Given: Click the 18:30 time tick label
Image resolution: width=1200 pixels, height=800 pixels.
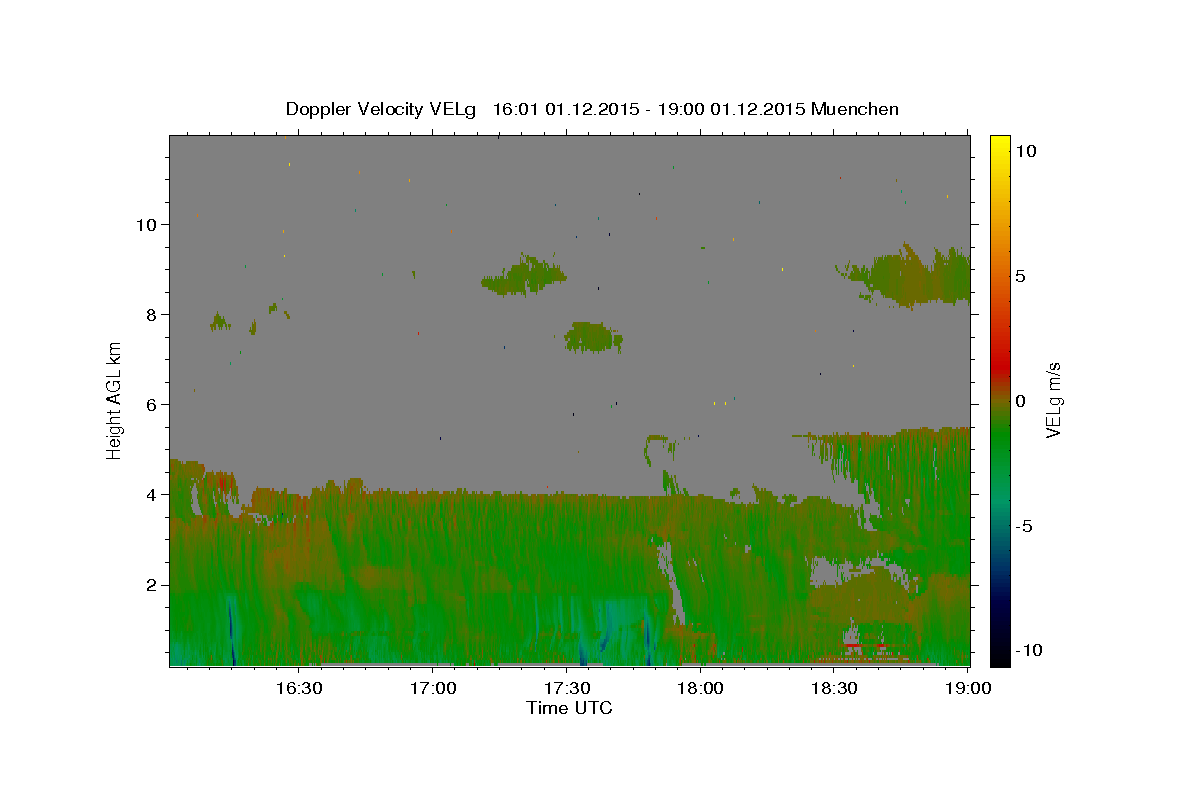Looking at the screenshot, I should coord(834,688).
